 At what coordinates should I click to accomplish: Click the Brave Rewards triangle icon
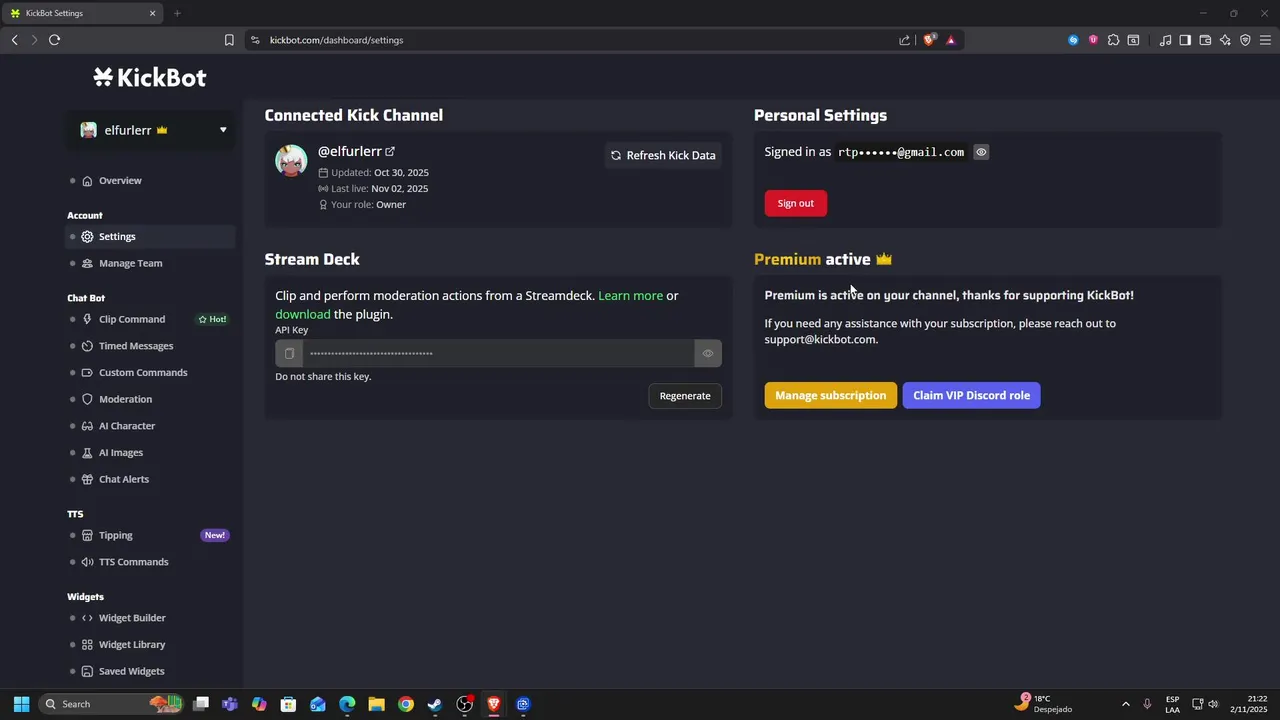pos(950,40)
